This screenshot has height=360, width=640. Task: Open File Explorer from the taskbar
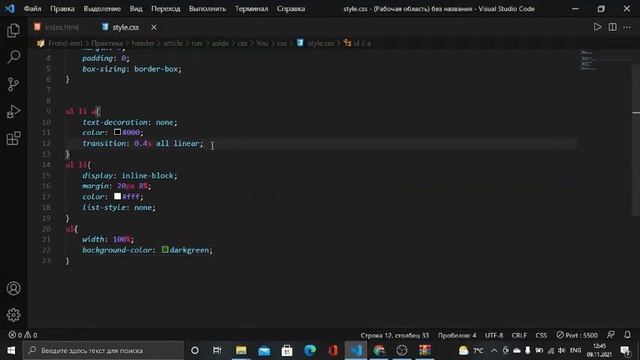(x=241, y=350)
